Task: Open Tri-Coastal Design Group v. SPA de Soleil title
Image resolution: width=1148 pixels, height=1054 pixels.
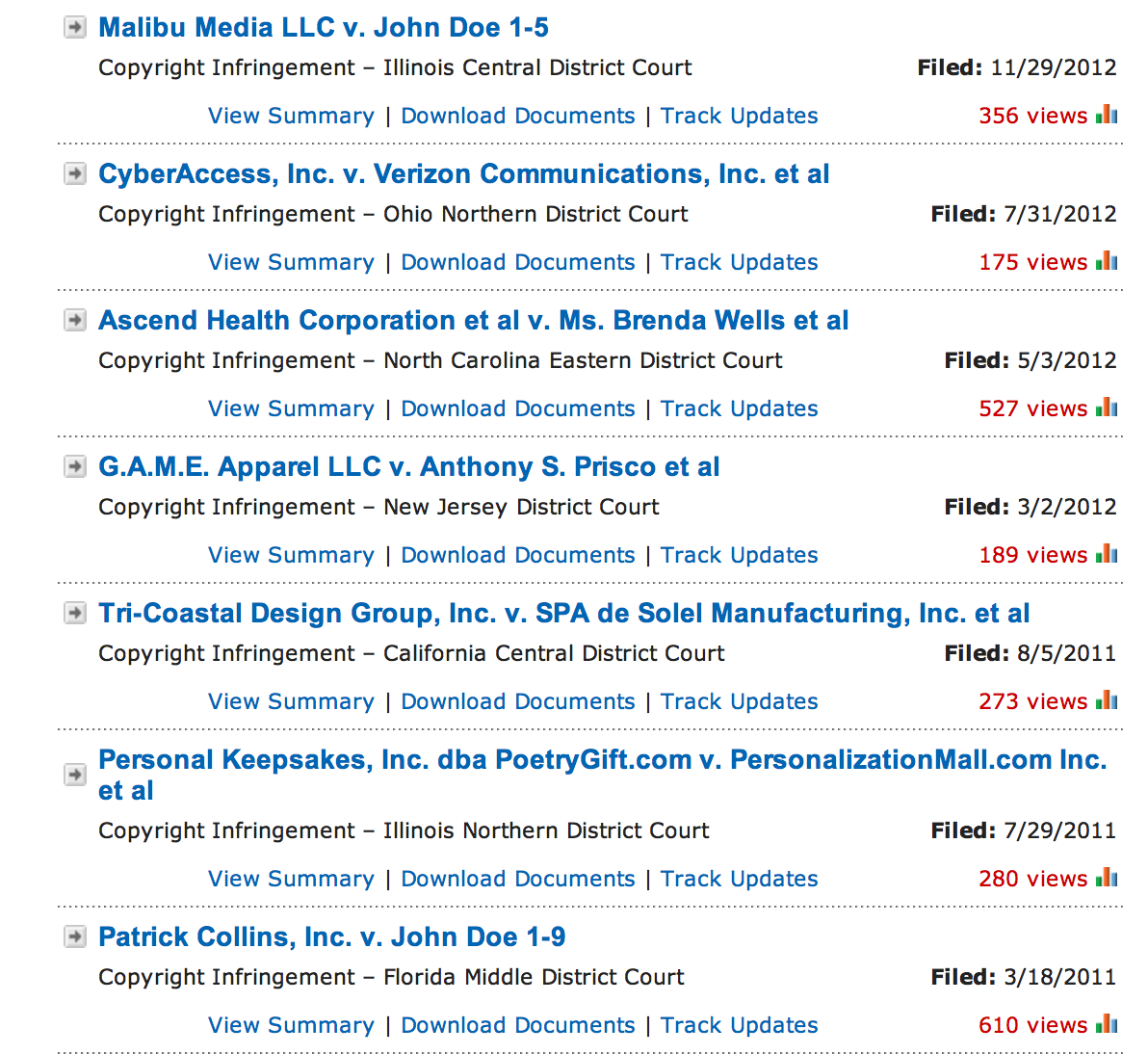Action: 563,614
